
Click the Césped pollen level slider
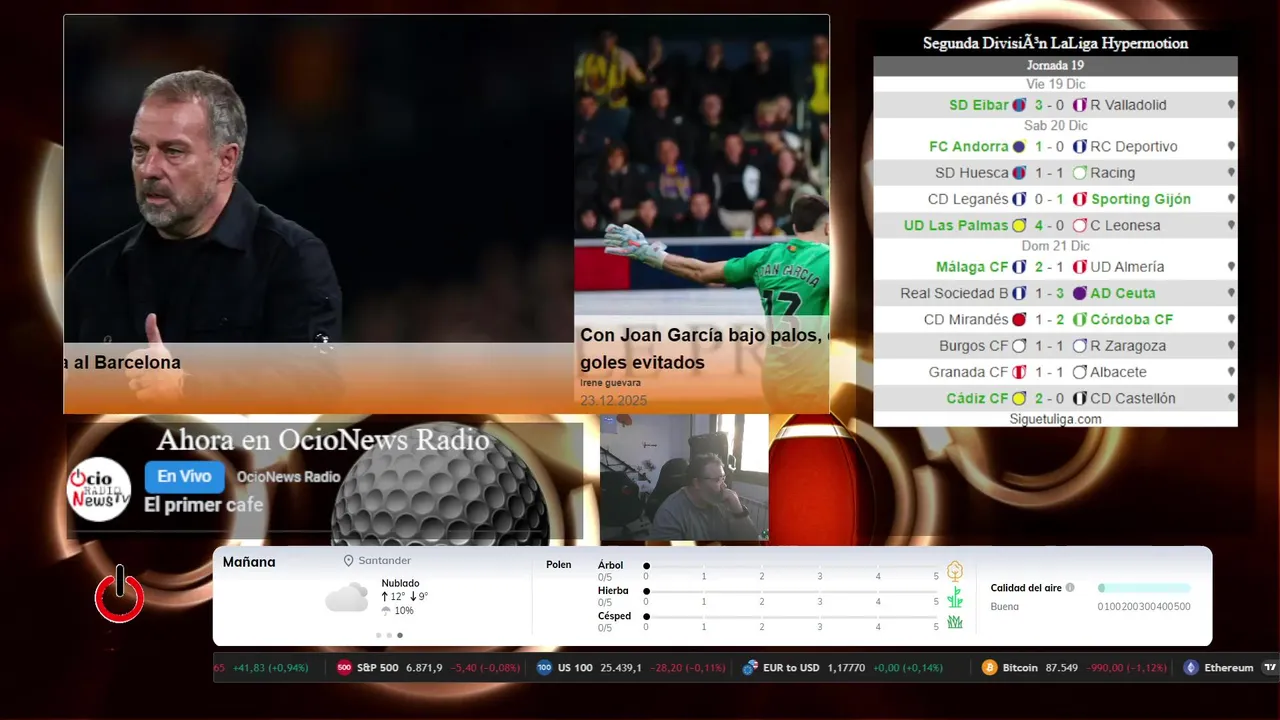pos(791,616)
